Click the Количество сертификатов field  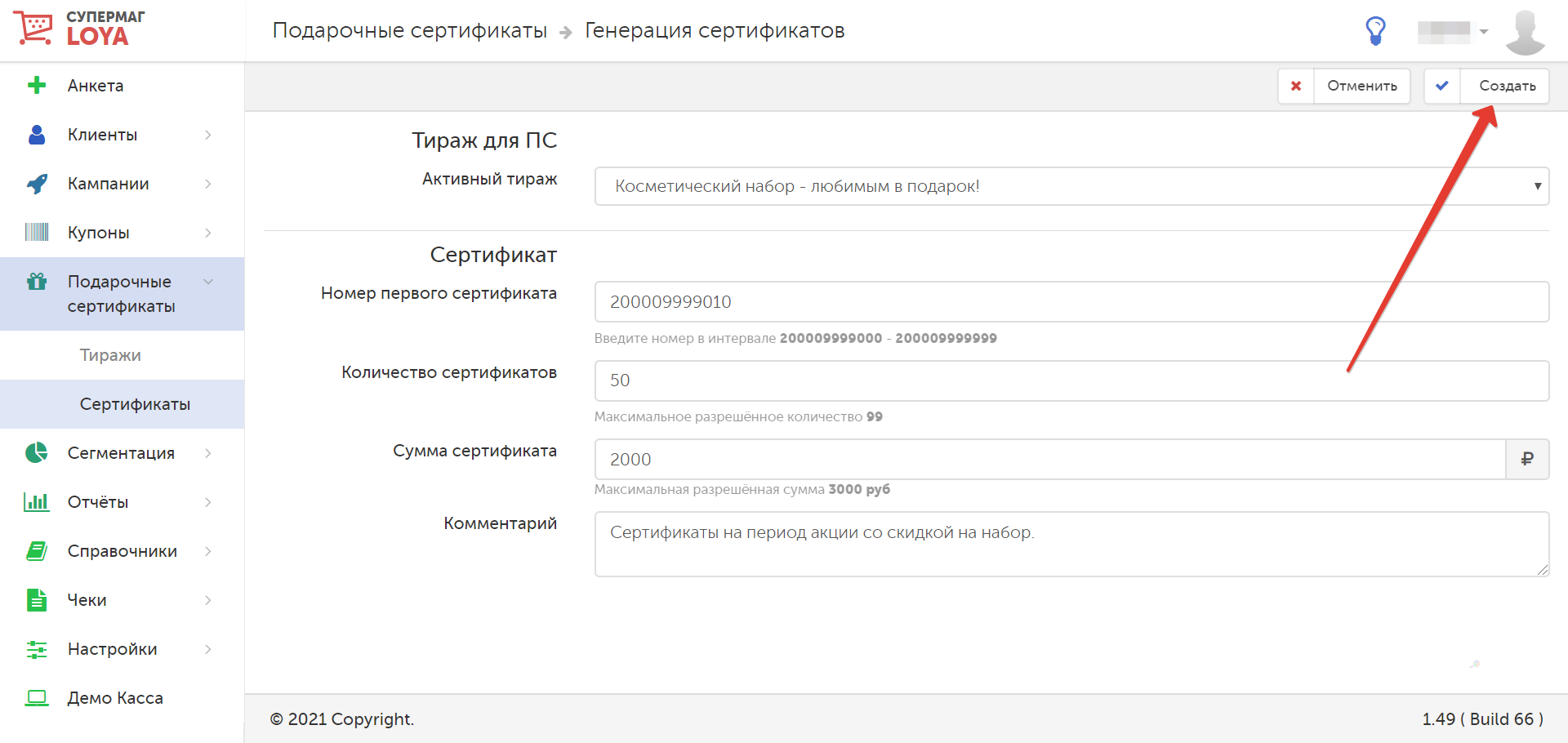click(x=1071, y=380)
